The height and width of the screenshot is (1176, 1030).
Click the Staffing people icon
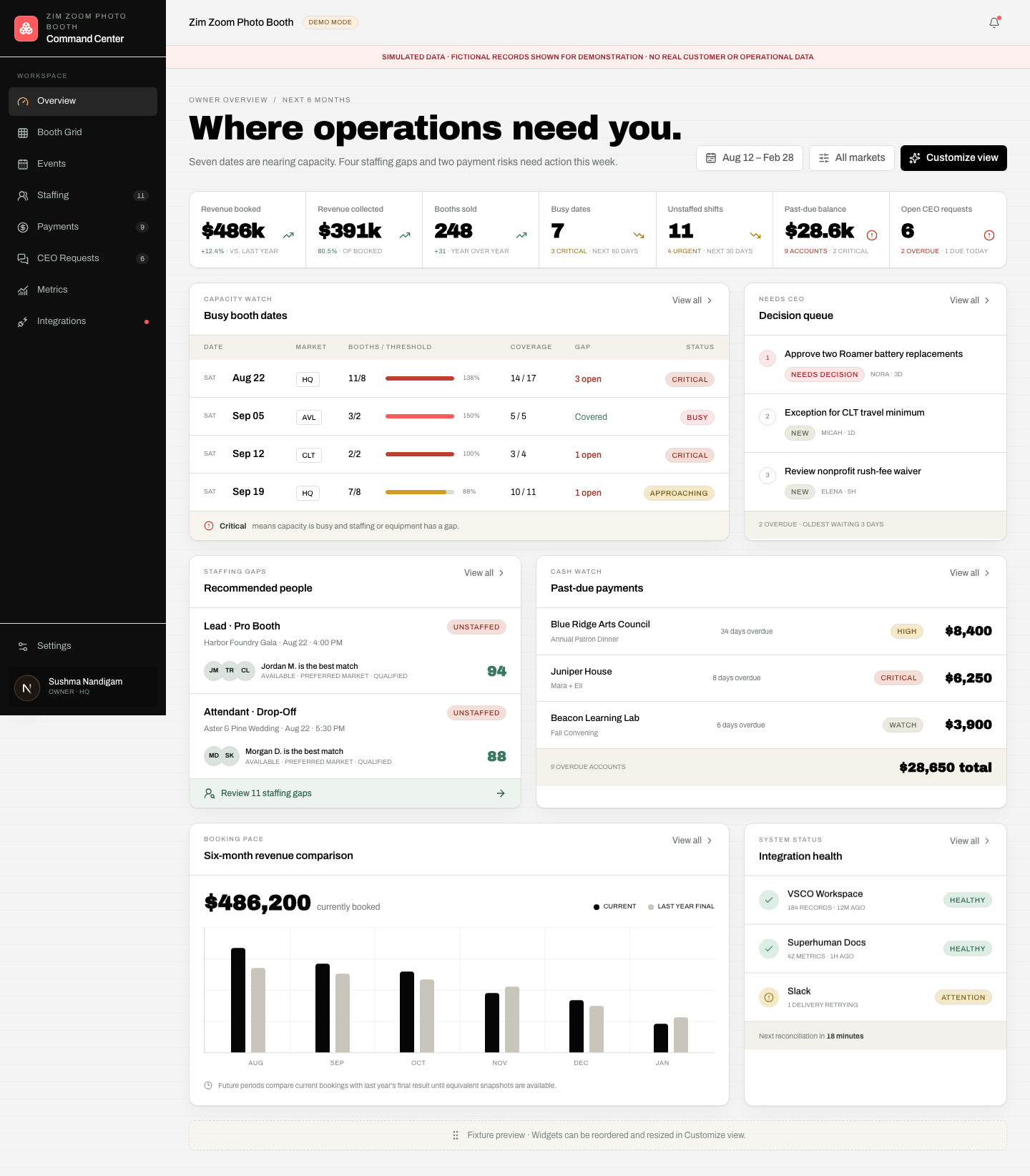click(23, 196)
